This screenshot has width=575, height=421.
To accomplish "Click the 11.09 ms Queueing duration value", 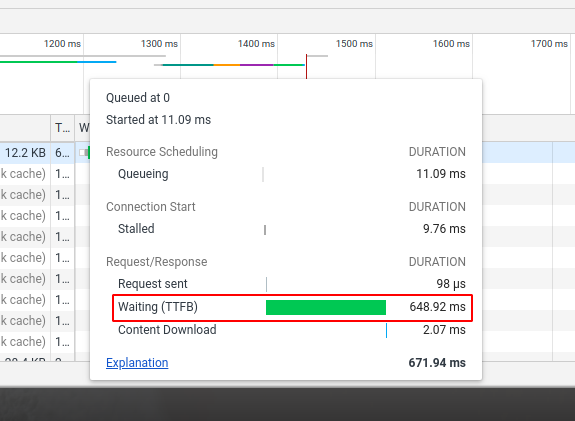I will [x=441, y=174].
